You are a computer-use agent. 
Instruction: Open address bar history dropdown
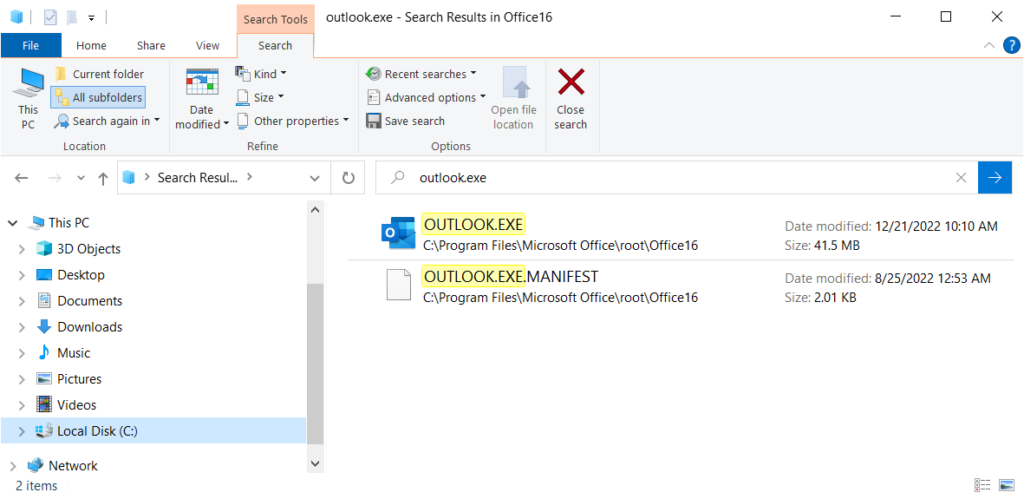click(x=315, y=178)
